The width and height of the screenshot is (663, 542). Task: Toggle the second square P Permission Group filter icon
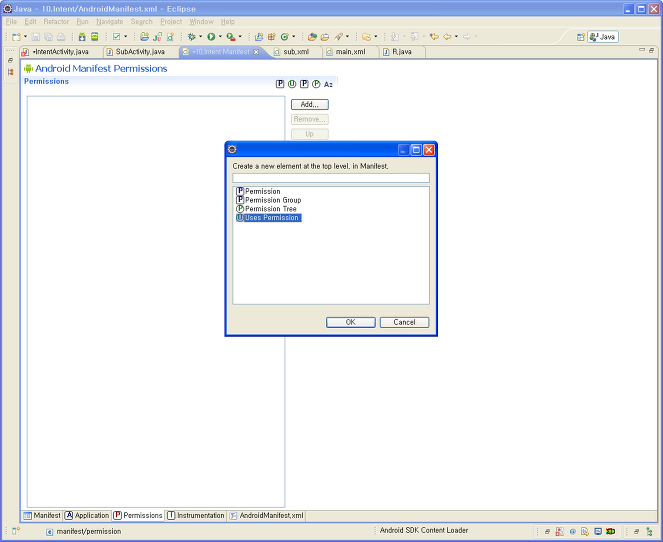(304, 84)
